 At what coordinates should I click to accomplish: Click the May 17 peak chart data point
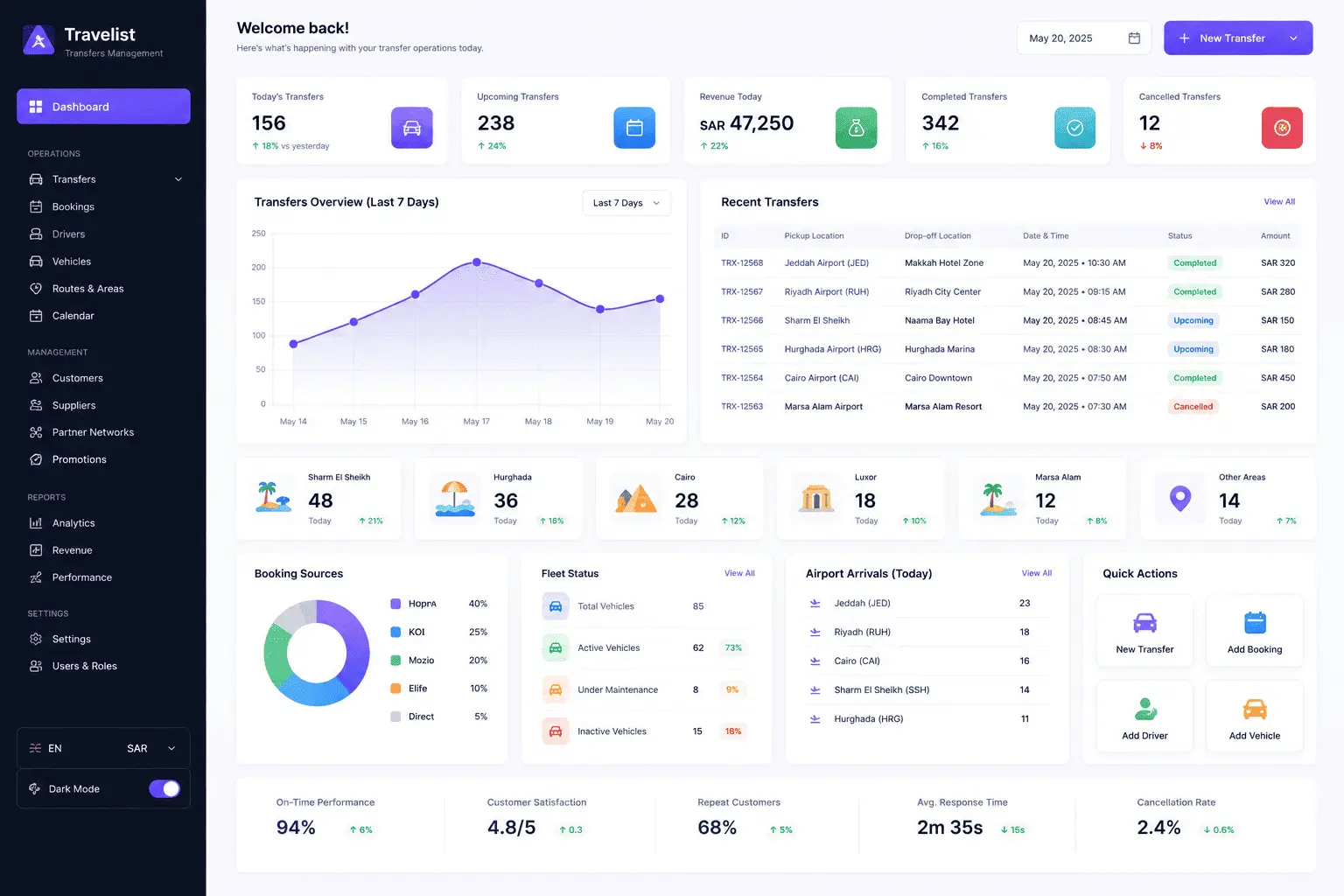[x=477, y=262]
